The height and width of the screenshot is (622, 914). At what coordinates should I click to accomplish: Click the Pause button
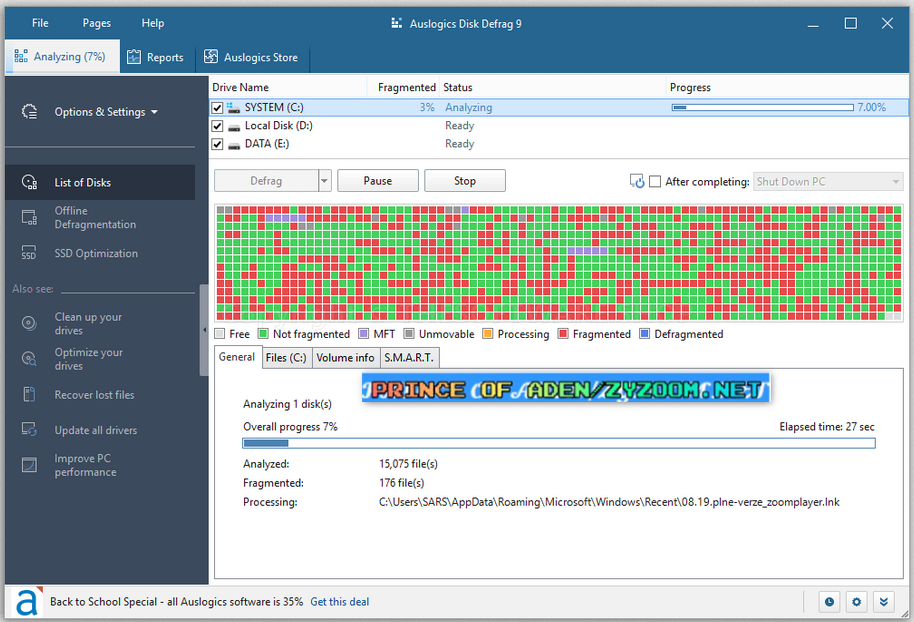[378, 181]
